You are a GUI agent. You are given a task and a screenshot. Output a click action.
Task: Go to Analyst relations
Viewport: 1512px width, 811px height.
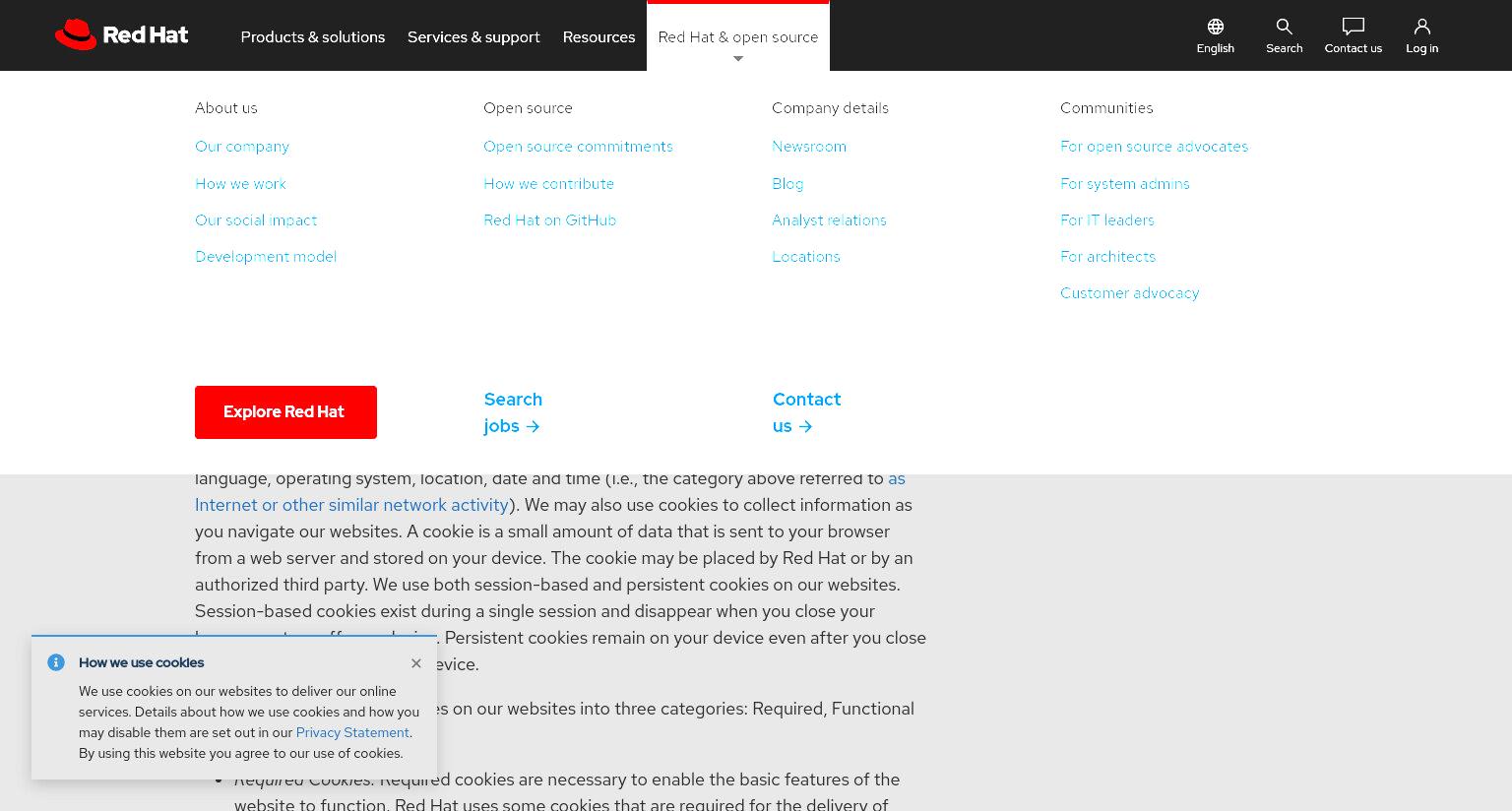click(829, 220)
